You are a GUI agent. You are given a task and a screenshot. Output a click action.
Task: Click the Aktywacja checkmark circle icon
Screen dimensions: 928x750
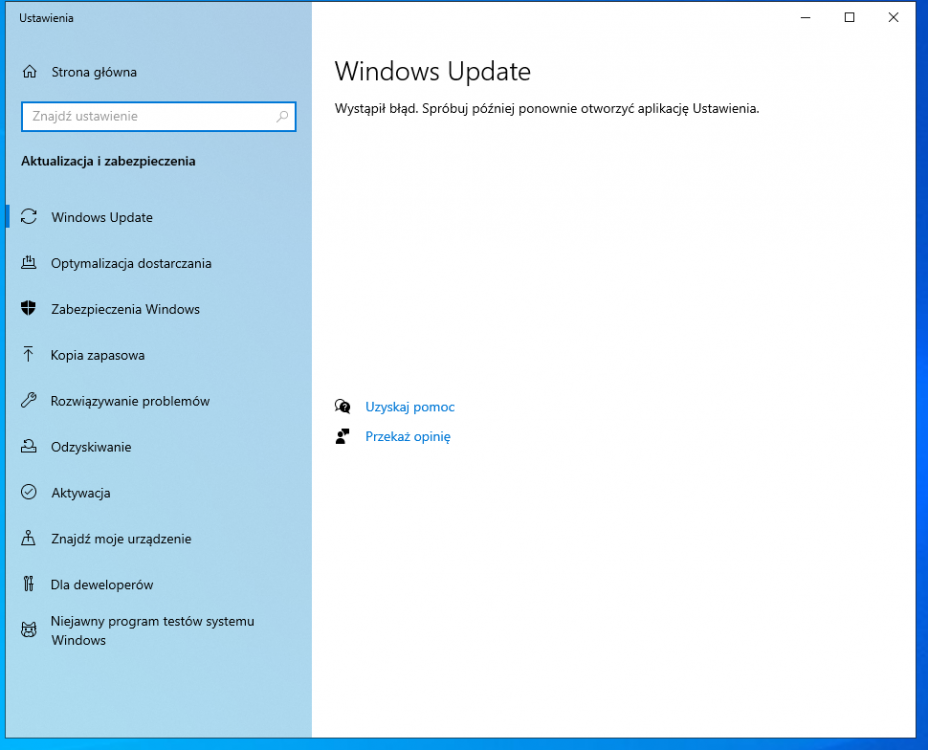tap(29, 493)
